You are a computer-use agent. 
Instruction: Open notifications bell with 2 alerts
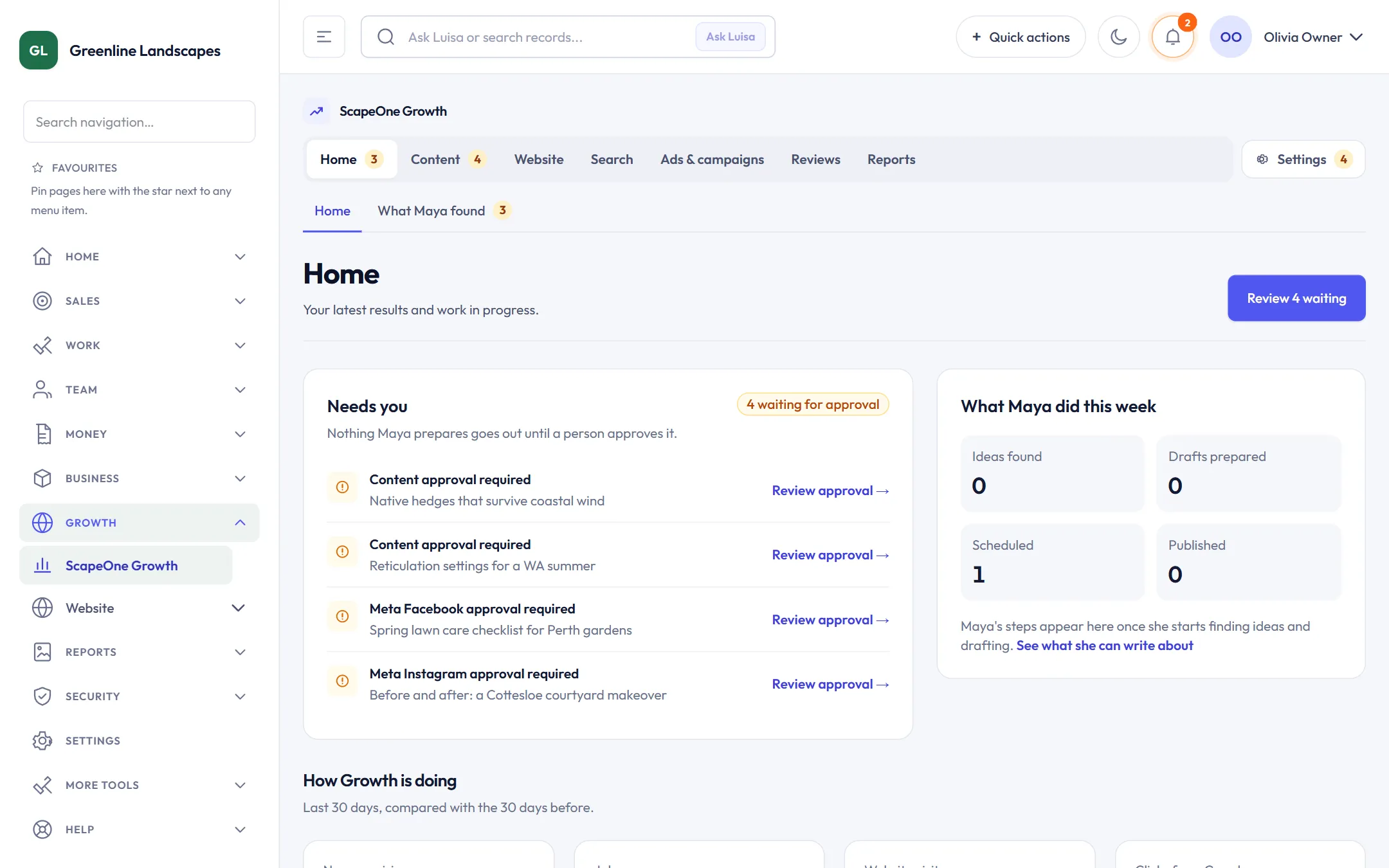click(x=1173, y=37)
